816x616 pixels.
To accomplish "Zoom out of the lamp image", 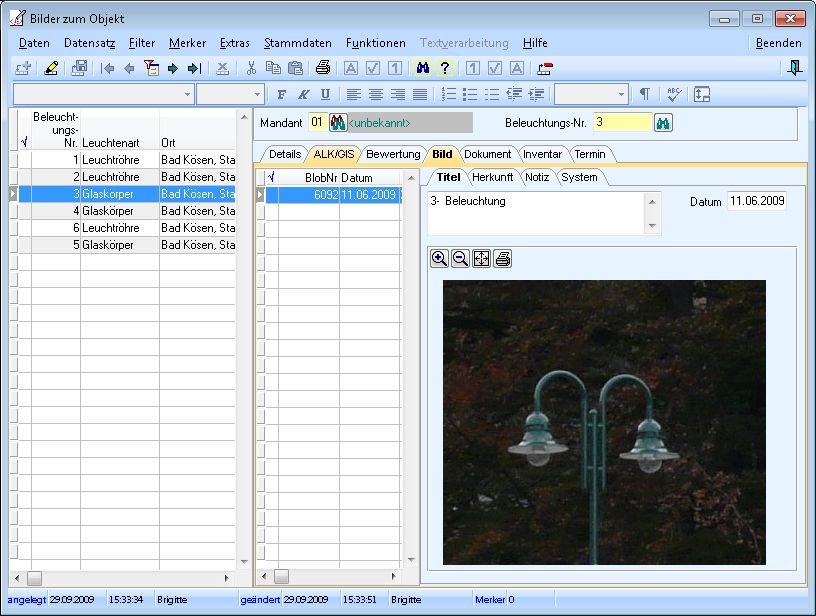I will (x=461, y=259).
